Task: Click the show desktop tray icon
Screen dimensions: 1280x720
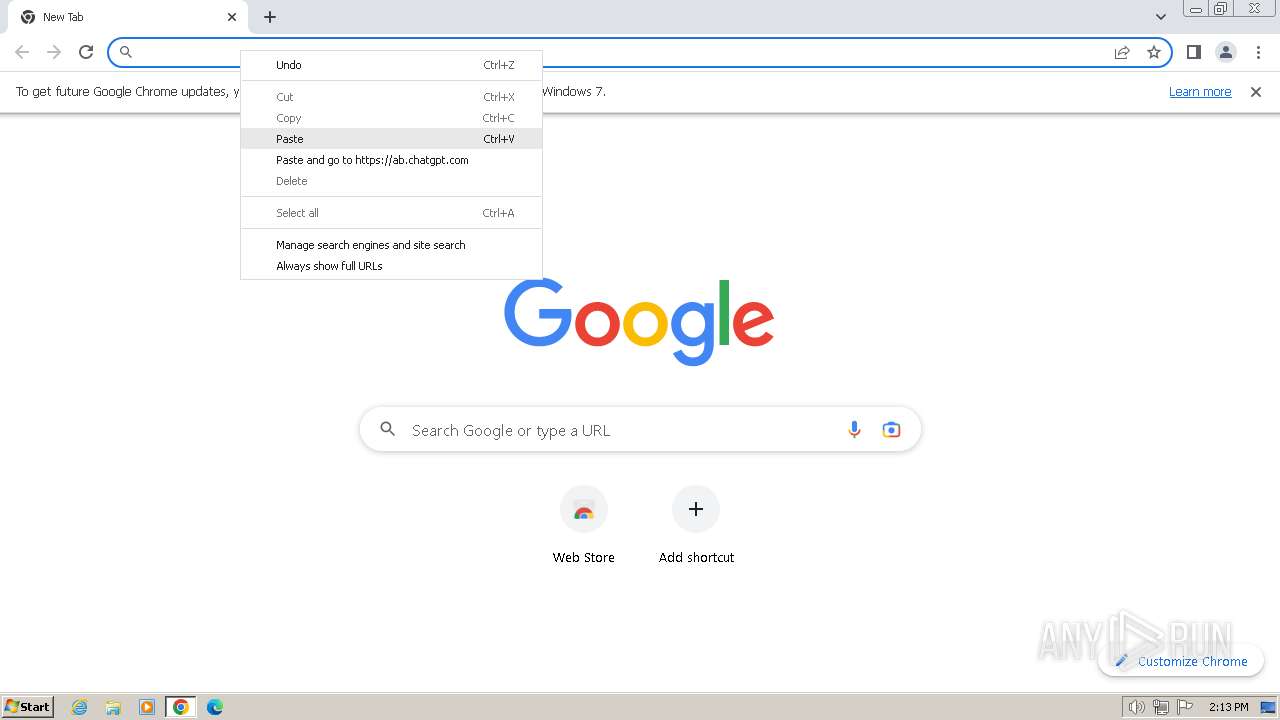Action: coord(1268,707)
